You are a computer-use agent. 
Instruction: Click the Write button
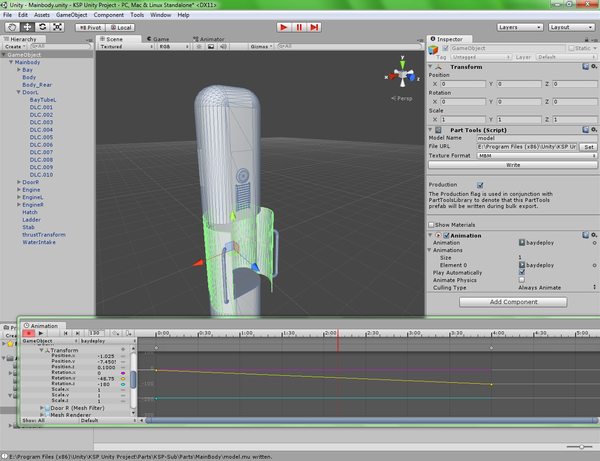pyautogui.click(x=511, y=165)
